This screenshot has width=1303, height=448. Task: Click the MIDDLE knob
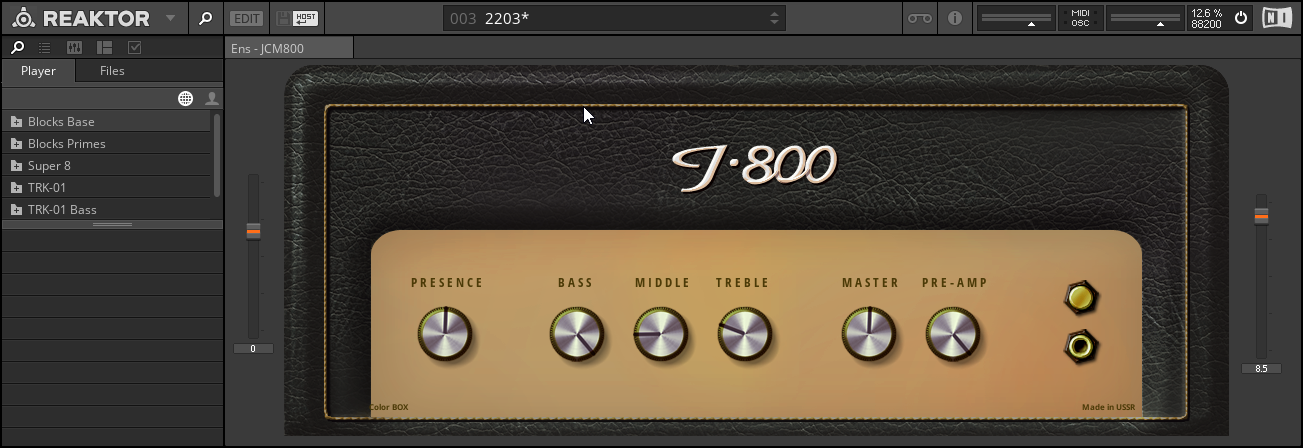pyautogui.click(x=661, y=334)
